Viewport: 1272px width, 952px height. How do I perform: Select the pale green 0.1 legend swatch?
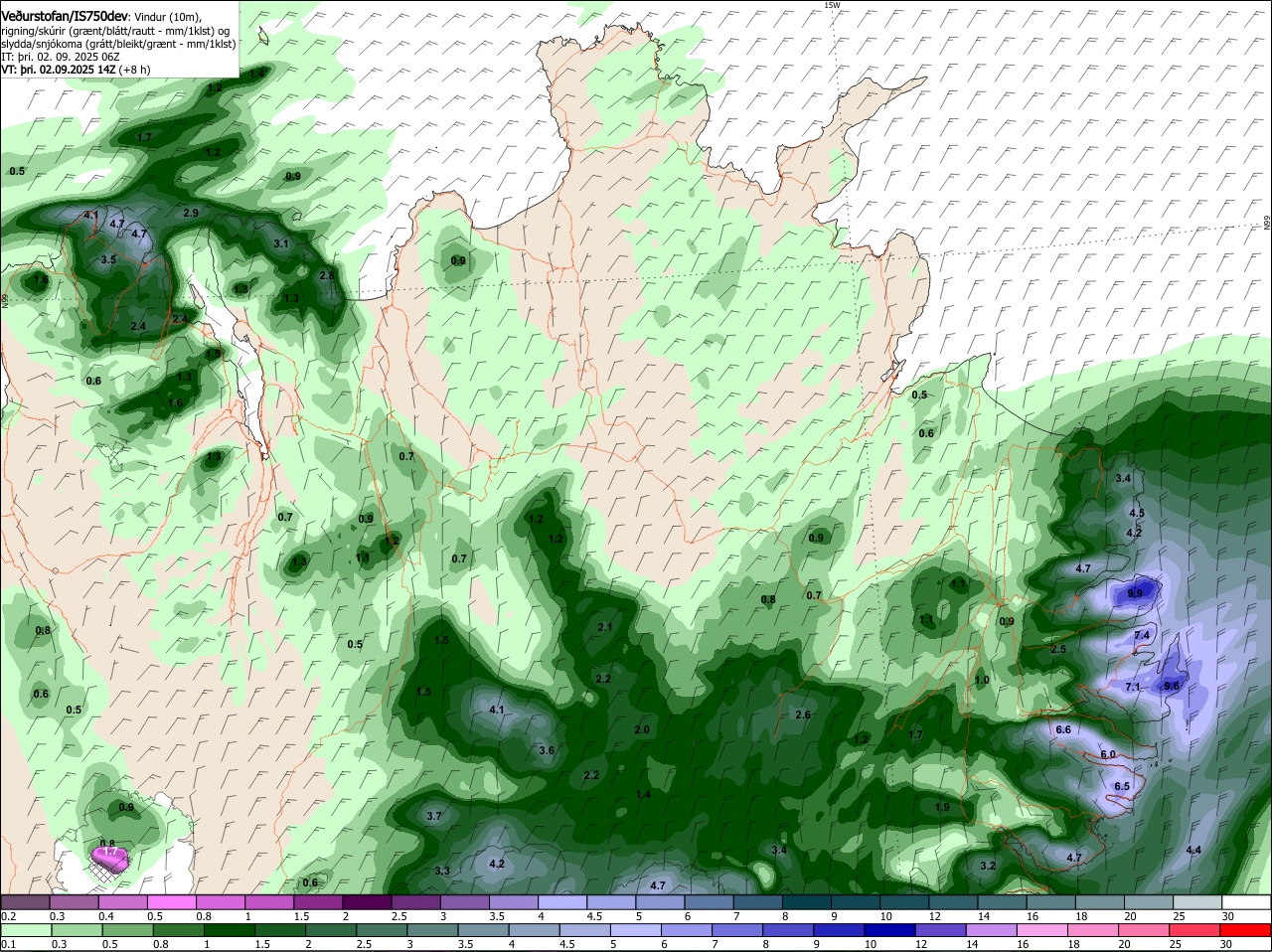(x=29, y=930)
